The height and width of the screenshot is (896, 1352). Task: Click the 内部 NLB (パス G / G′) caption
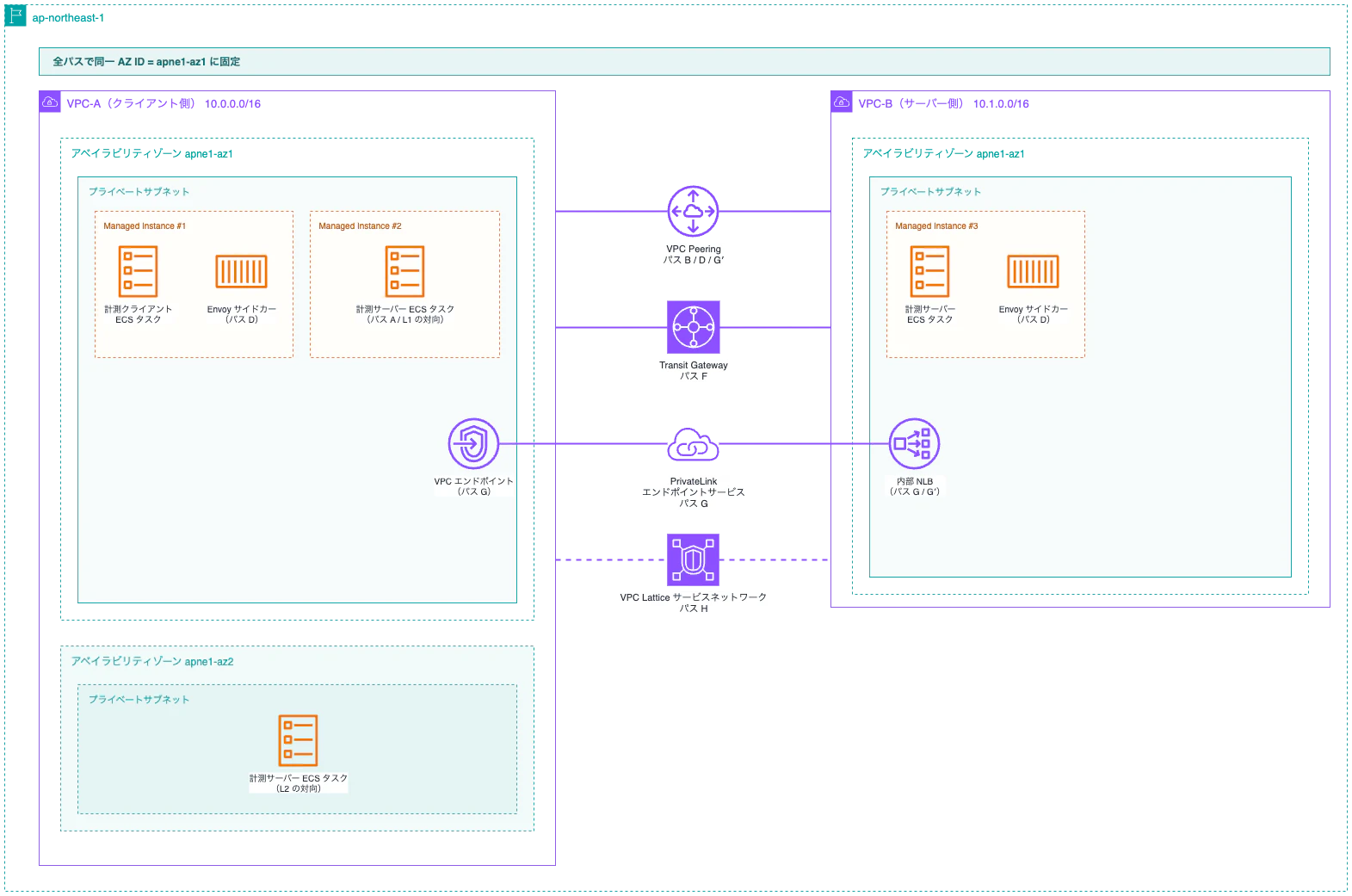pyautogui.click(x=914, y=486)
